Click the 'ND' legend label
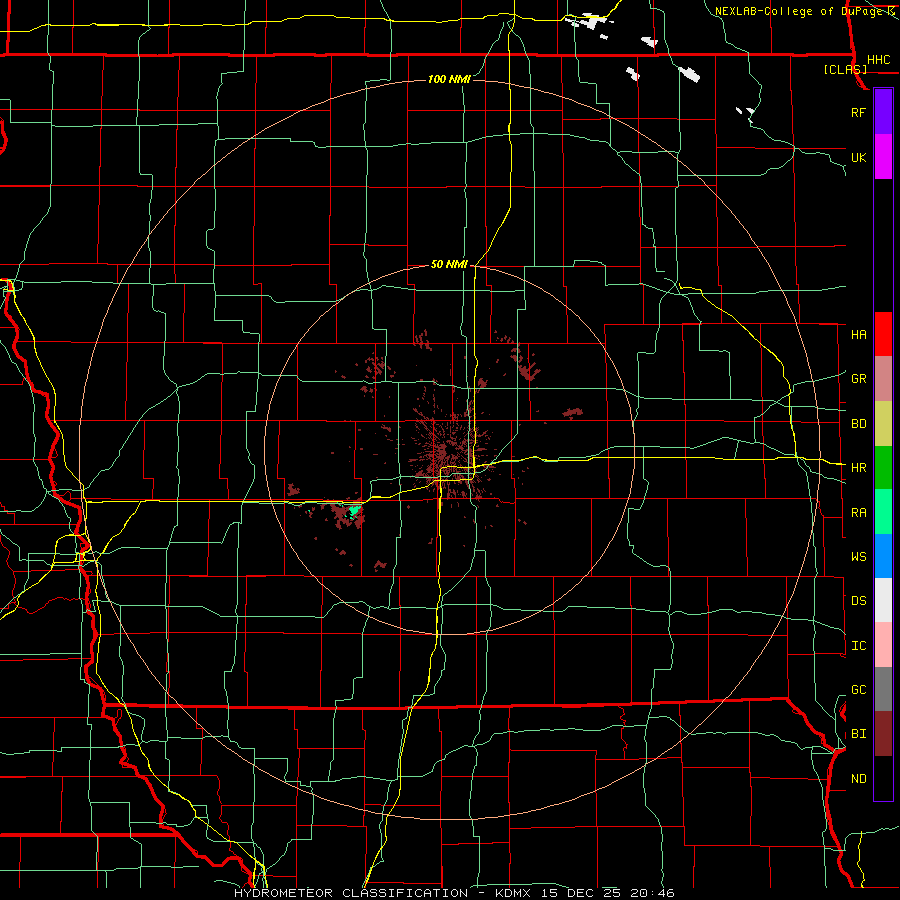900x900 pixels. pos(858,778)
